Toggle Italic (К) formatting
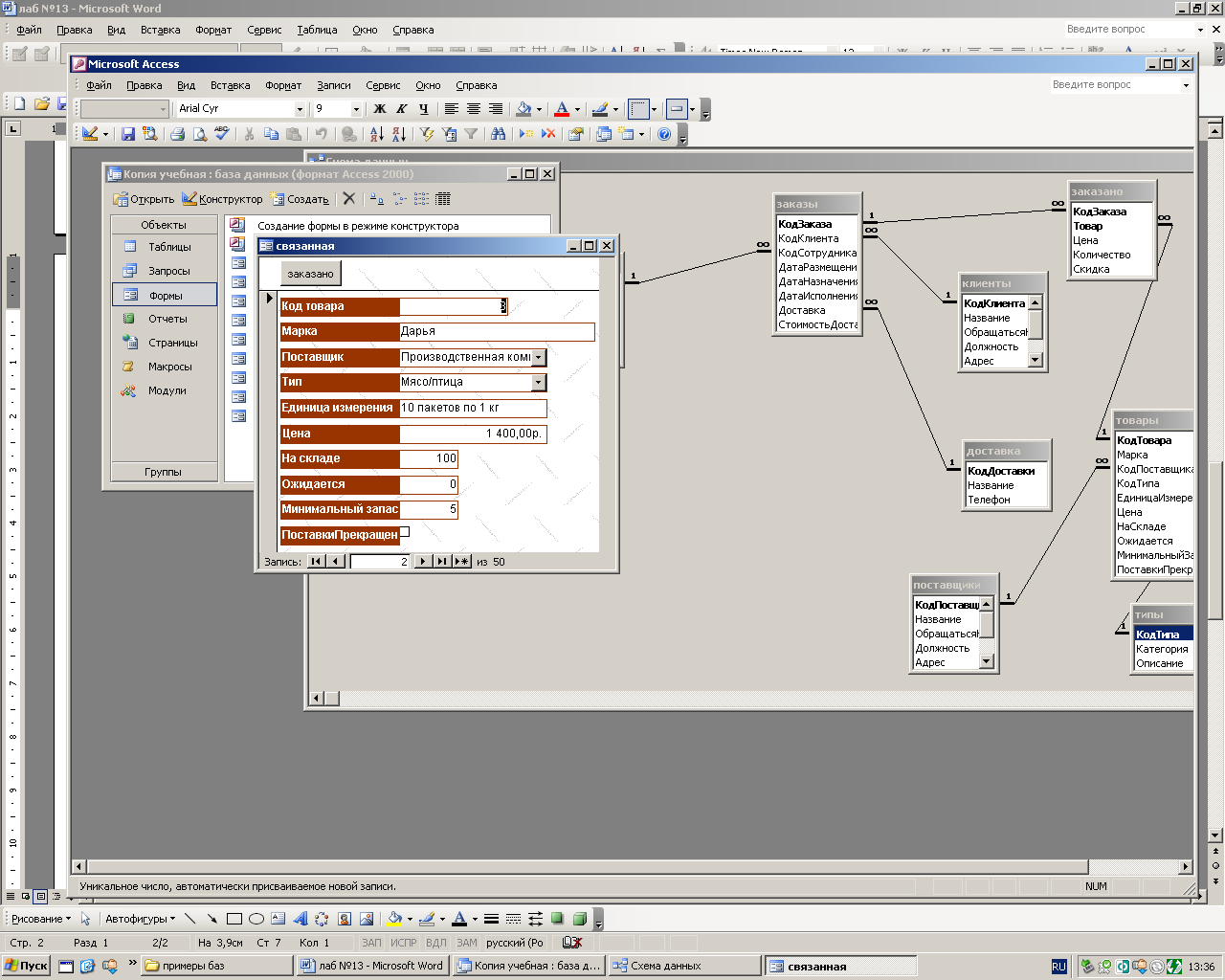Image resolution: width=1225 pixels, height=980 pixels. pos(402,109)
